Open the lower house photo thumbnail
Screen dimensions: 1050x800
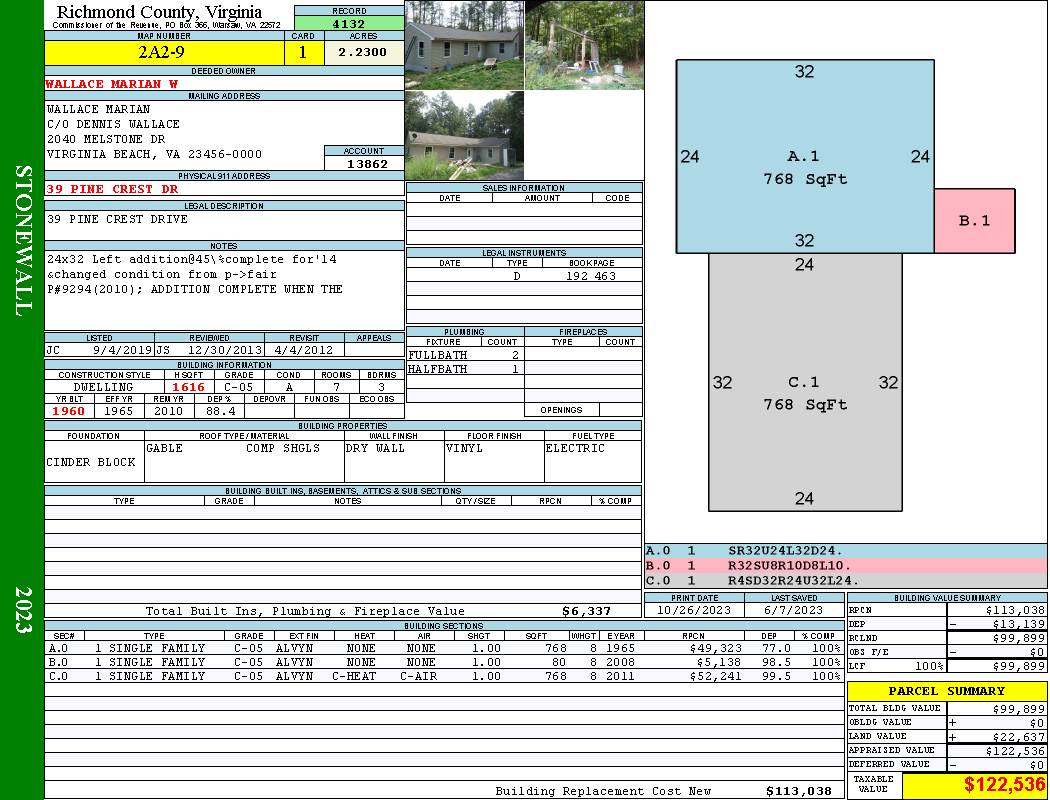click(x=464, y=136)
